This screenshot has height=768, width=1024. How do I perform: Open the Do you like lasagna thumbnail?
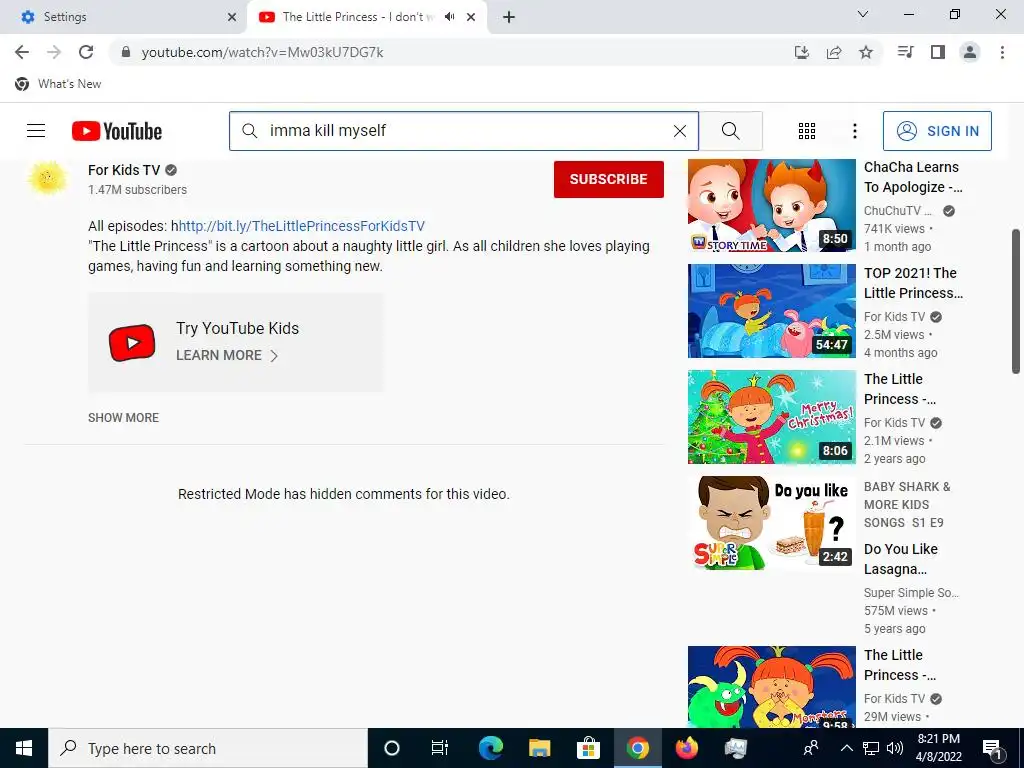click(x=771, y=522)
